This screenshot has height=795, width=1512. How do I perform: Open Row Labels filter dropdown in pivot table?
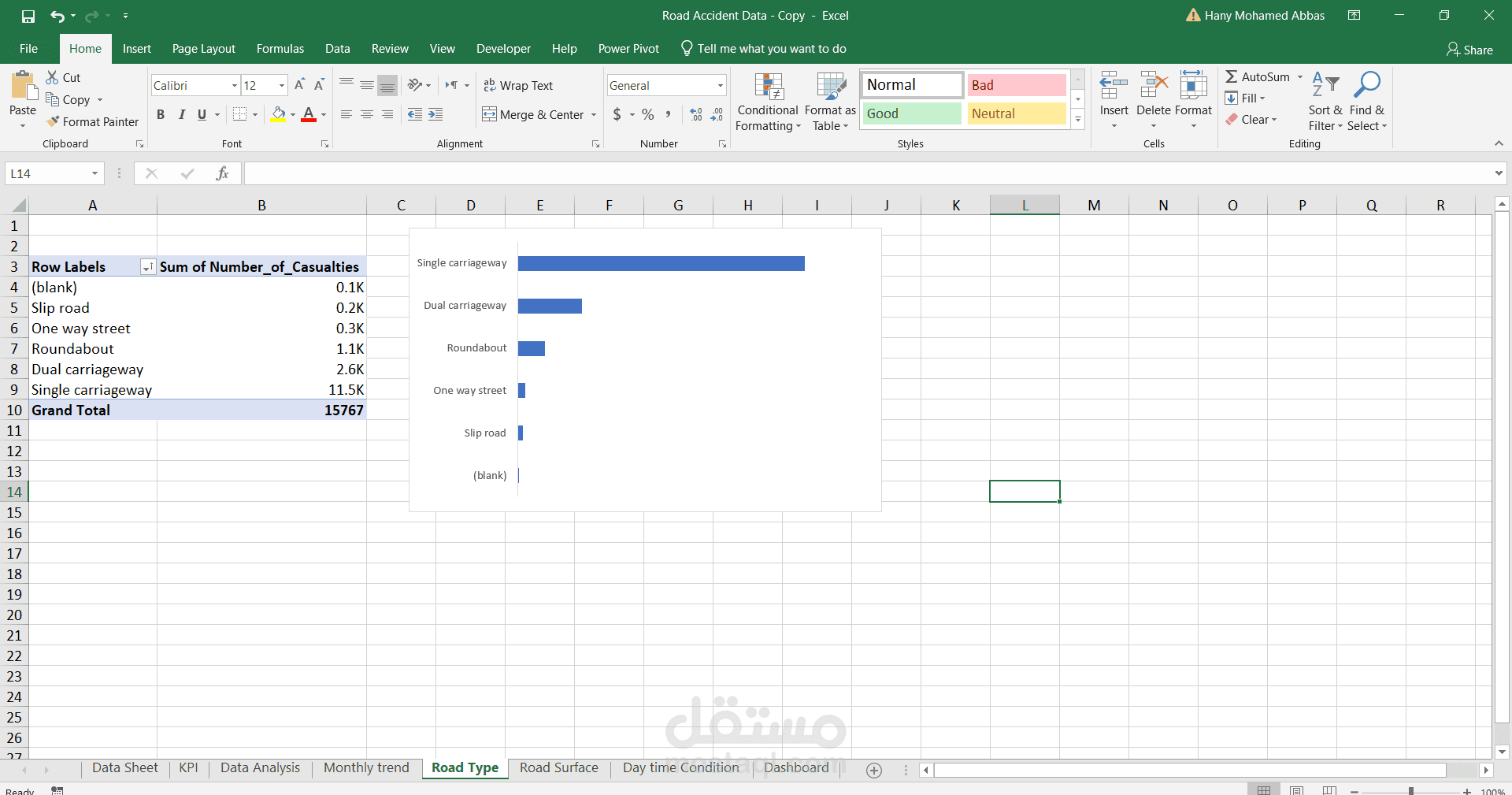point(147,267)
